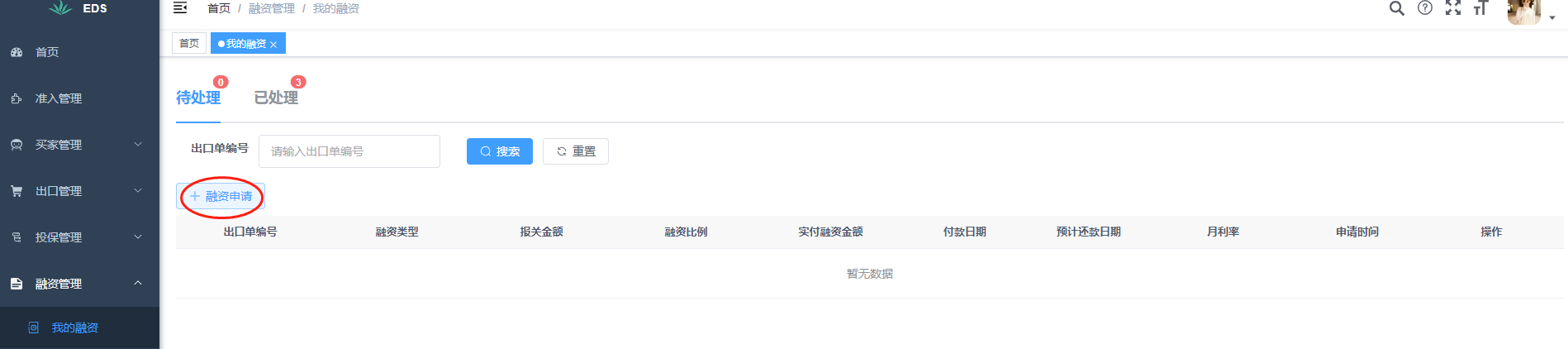
Task: Collapse the sidebar with the hamburger icon
Action: coord(180,8)
